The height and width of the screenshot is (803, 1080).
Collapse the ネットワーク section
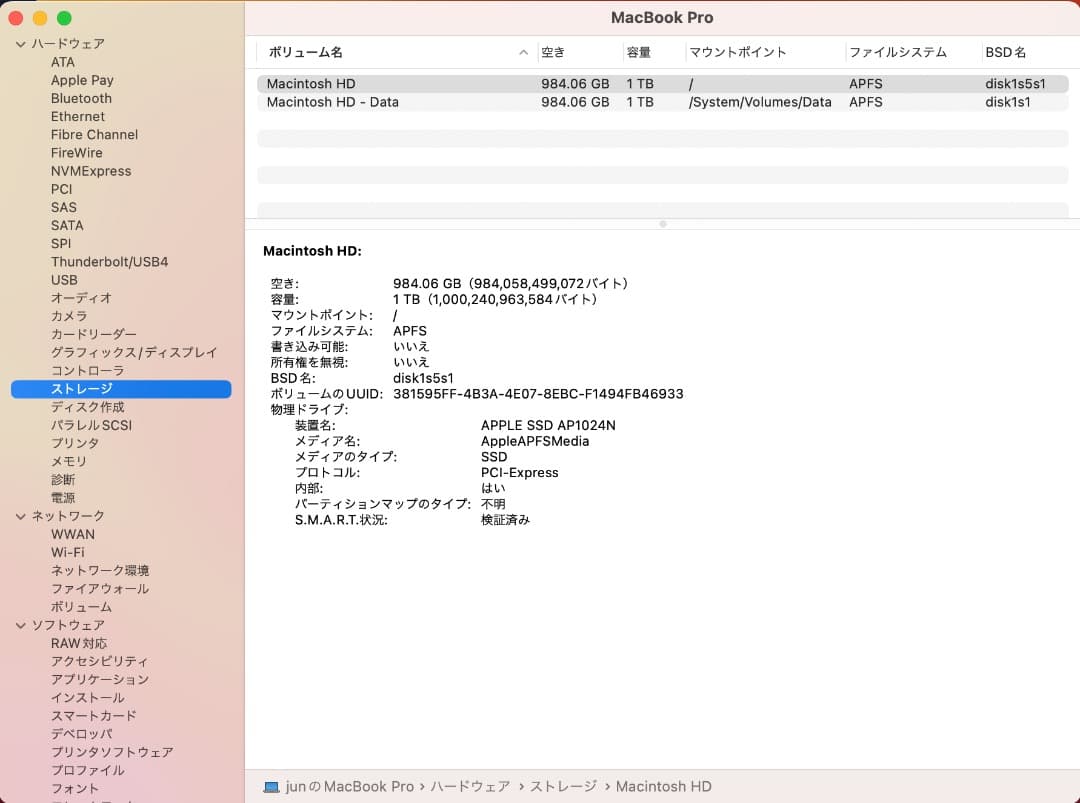coord(20,516)
